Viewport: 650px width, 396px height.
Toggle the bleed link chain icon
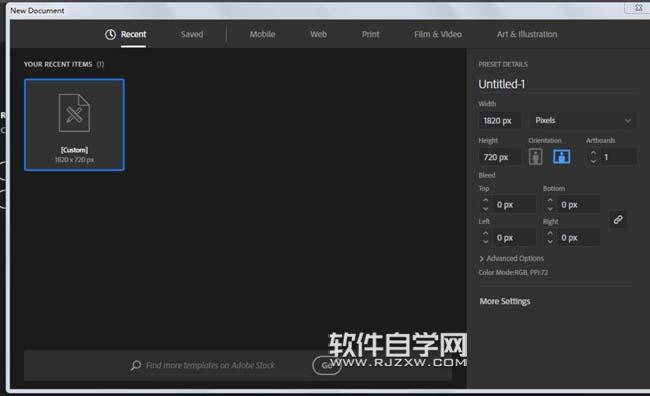[x=618, y=219]
